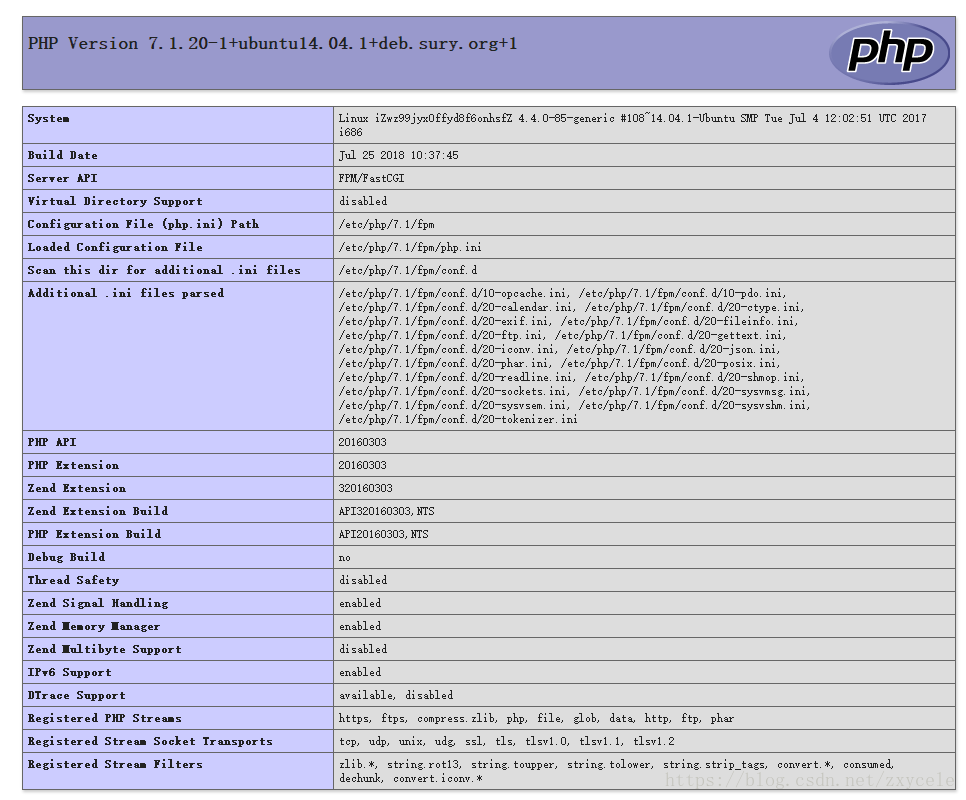Screen dimensions: 966x800
Task: Click disabled value for Zend Multibyte Support
Action: 363,649
